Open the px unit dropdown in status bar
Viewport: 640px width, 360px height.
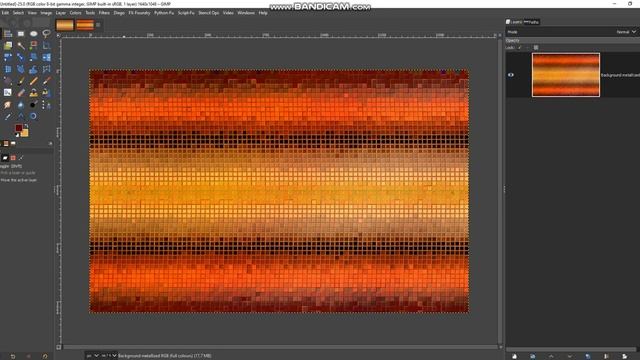click(x=92, y=356)
